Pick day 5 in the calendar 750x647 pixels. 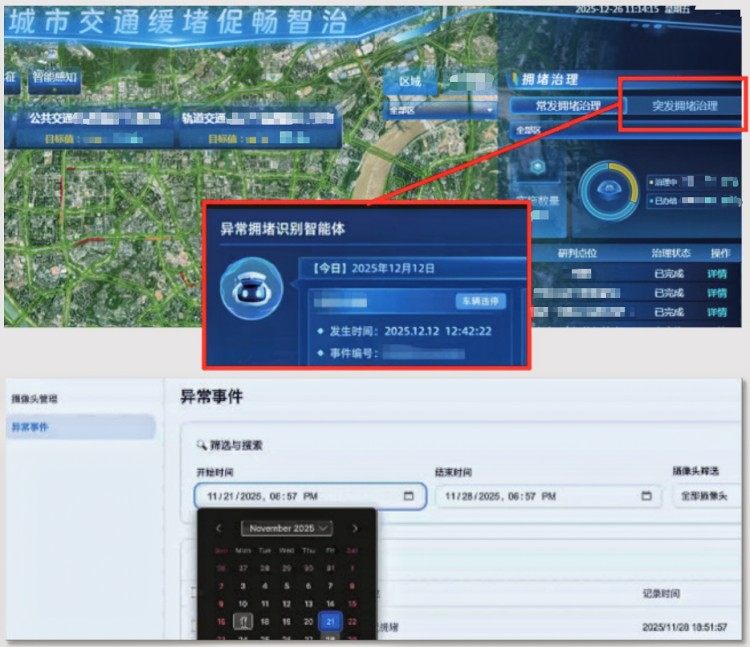tap(287, 586)
